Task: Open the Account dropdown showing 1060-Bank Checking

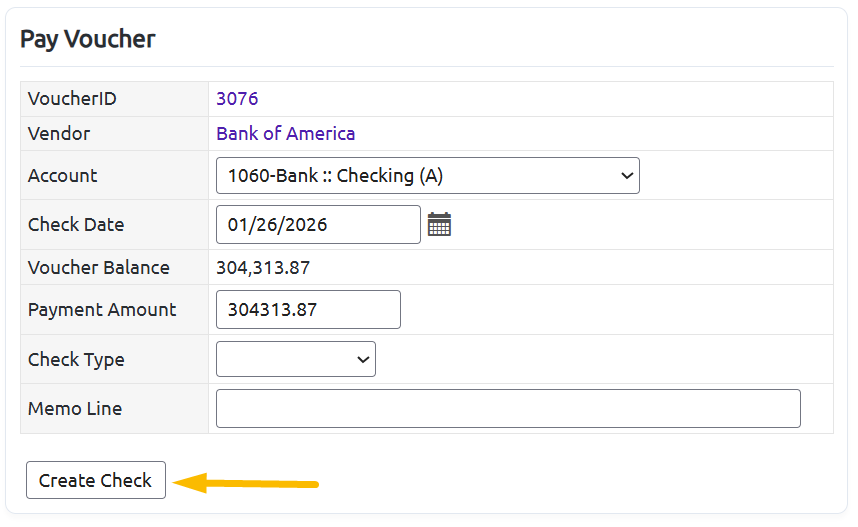Action: click(x=427, y=176)
